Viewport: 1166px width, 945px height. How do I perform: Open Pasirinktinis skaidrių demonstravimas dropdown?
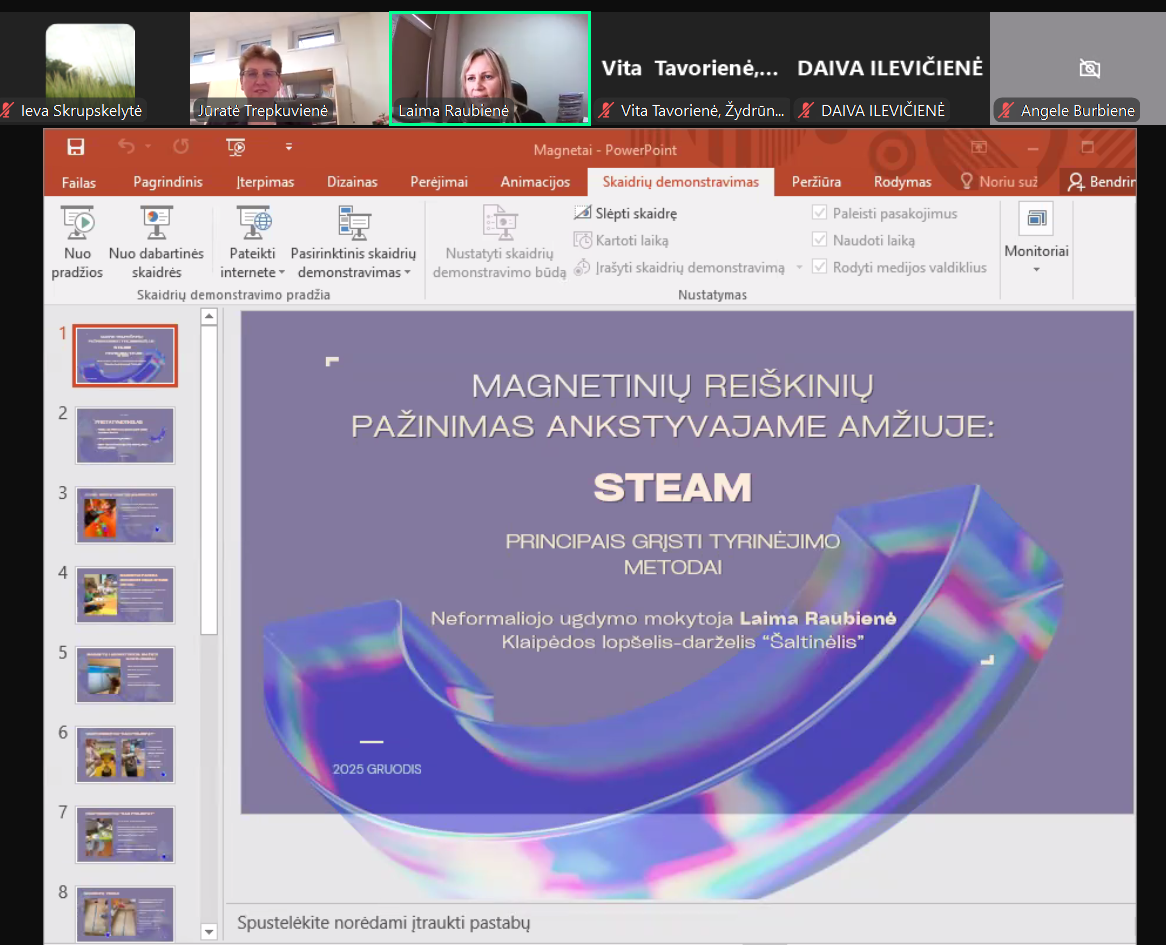click(408, 273)
